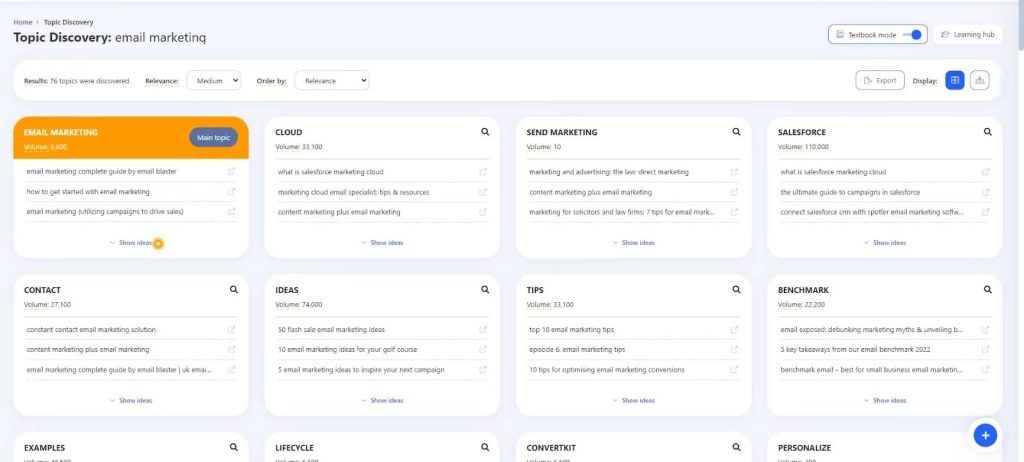Open '10 tips for optimising email marketing conversions'

pyautogui.click(x=607, y=370)
